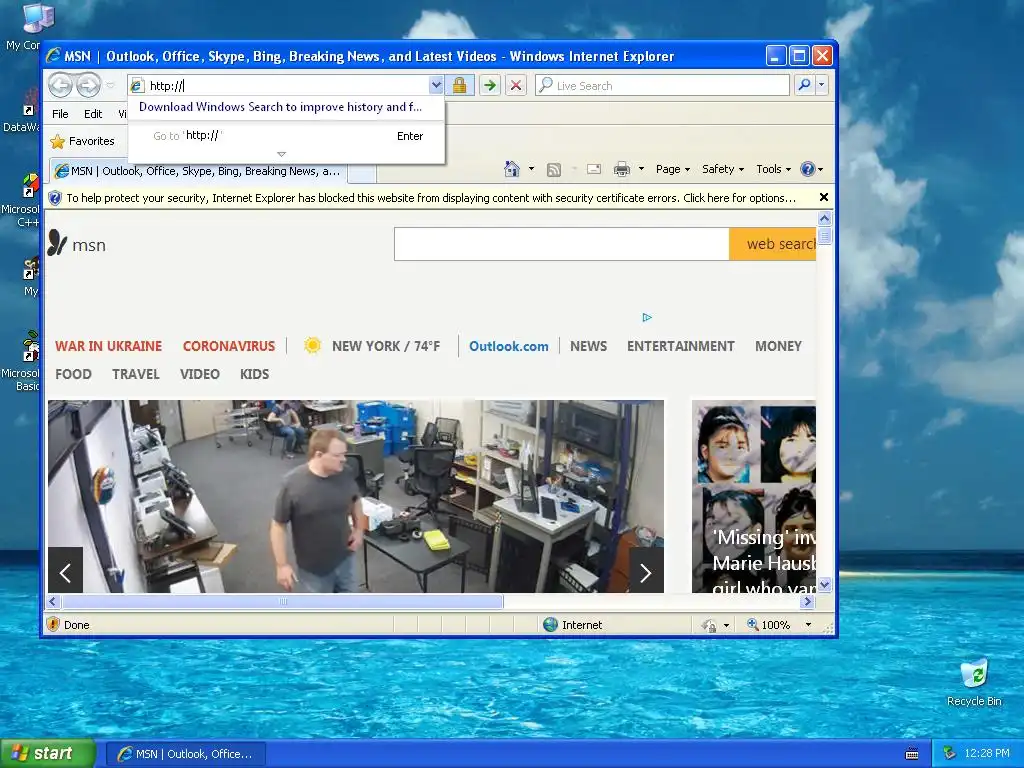Click the horizontal scrollbar right arrow
1024x768 pixels.
[x=807, y=601]
